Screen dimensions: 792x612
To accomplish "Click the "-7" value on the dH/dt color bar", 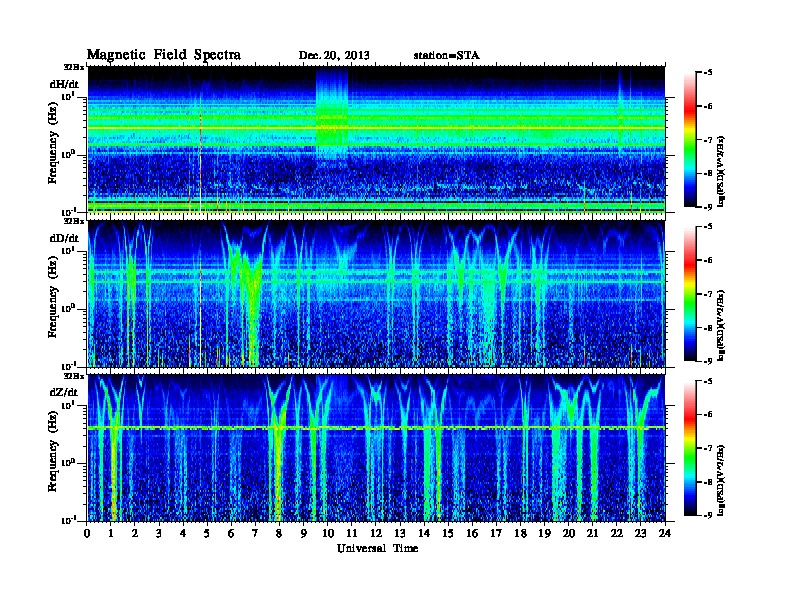I will [x=707, y=139].
